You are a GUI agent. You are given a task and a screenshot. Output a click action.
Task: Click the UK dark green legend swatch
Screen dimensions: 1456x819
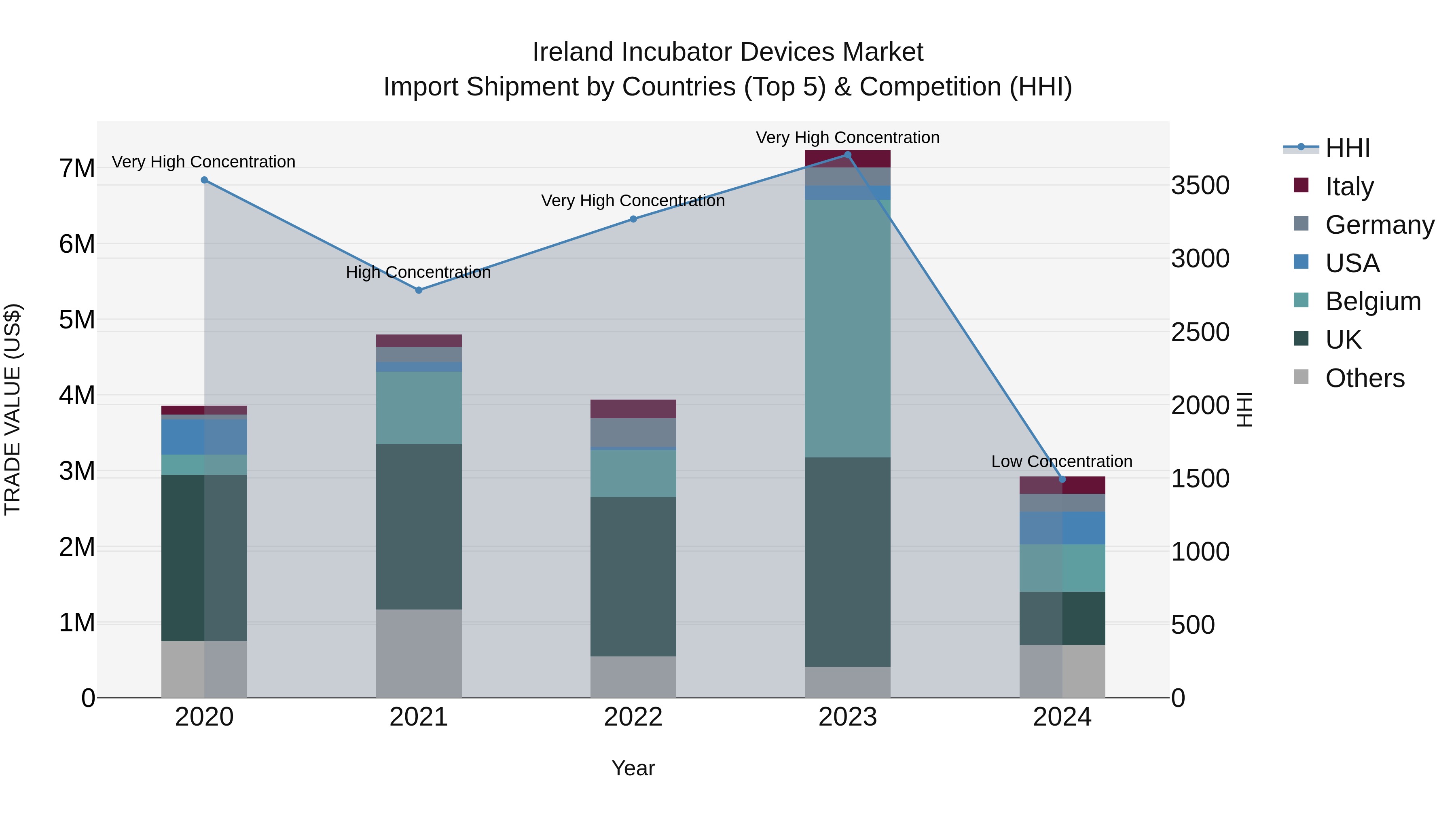point(1301,339)
